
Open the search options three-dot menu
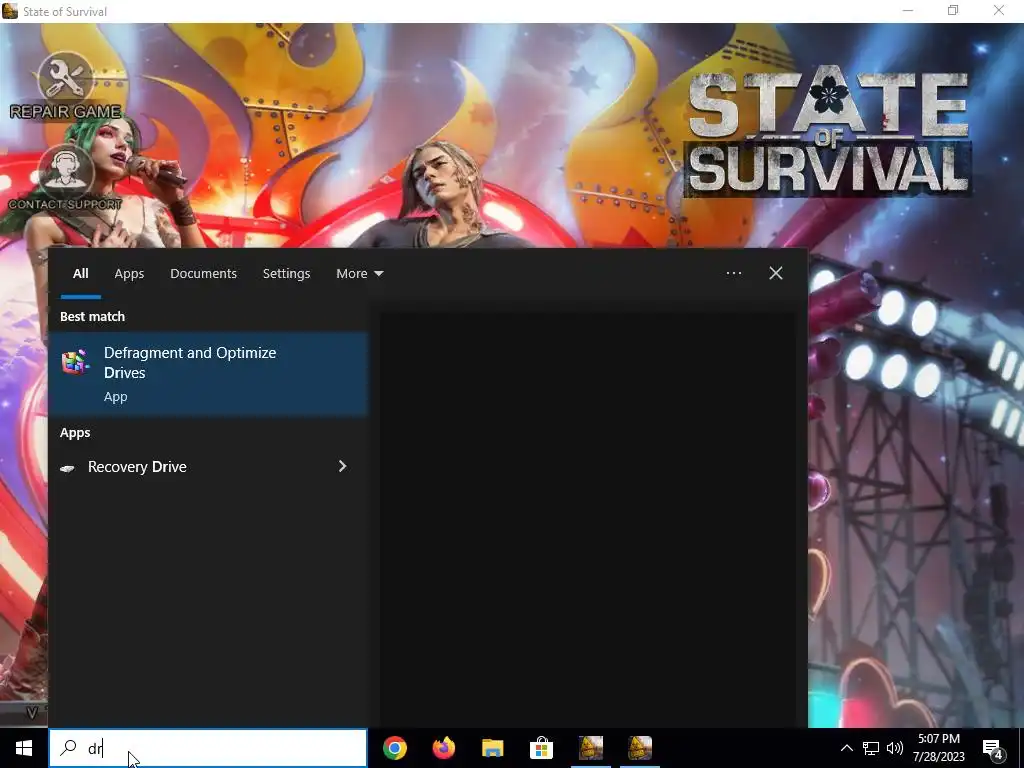(x=733, y=273)
